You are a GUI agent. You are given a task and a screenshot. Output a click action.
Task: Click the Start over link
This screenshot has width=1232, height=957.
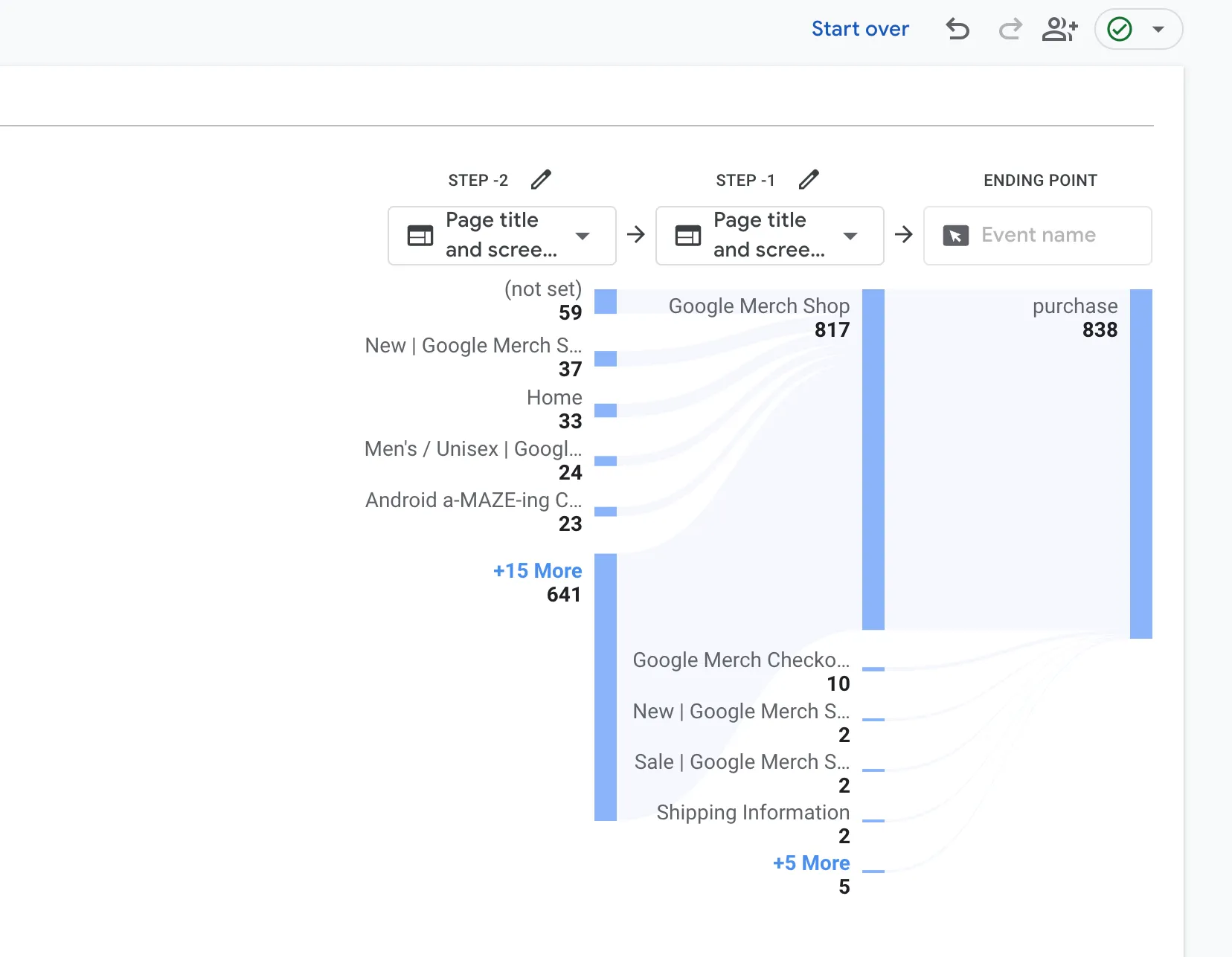pos(860,29)
